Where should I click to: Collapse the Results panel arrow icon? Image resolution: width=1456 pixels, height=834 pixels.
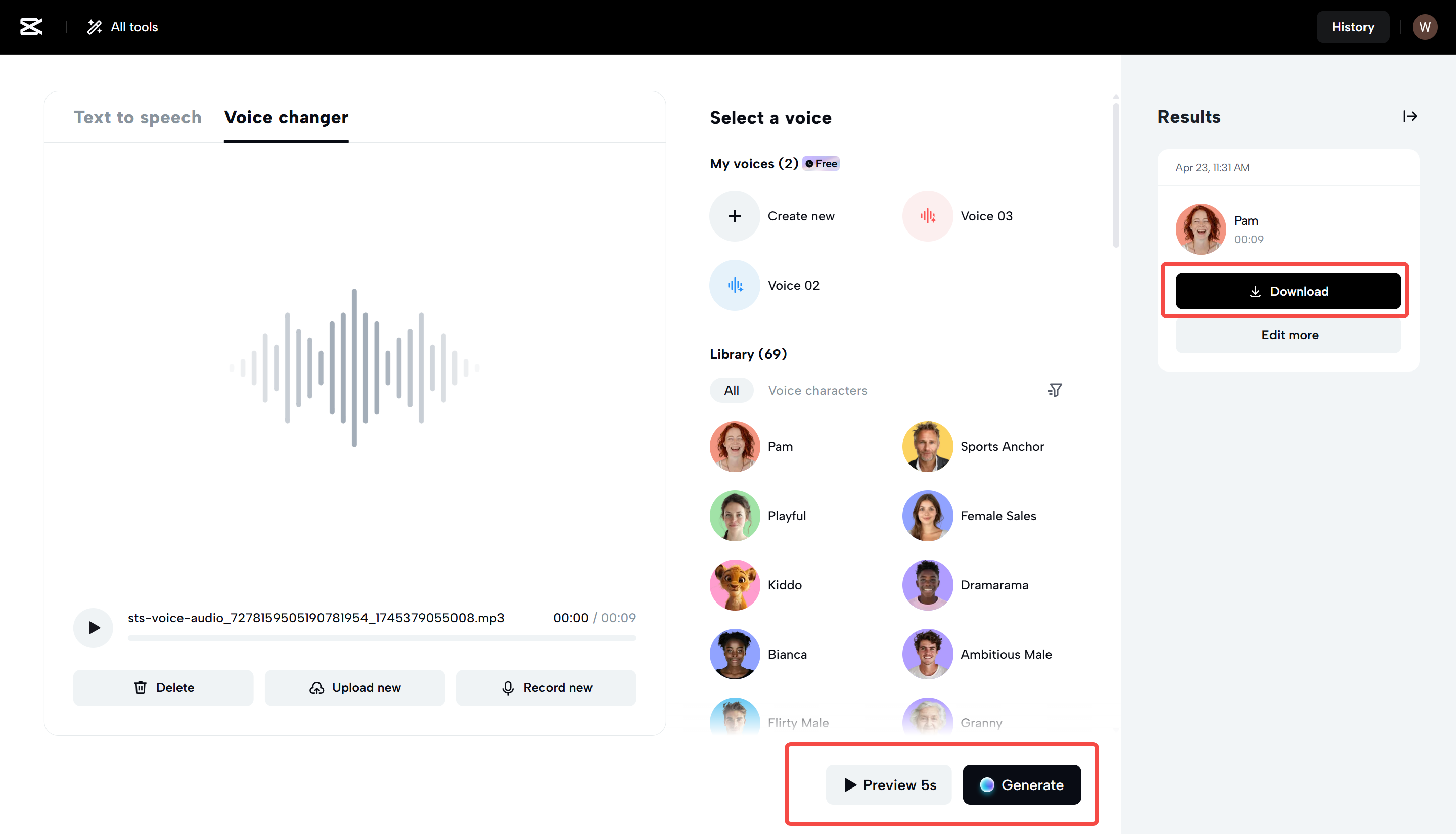[x=1409, y=117]
